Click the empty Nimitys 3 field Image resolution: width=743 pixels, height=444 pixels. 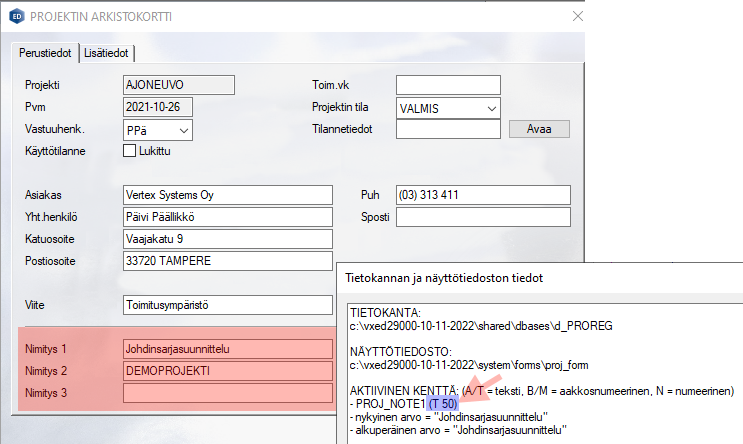(226, 393)
